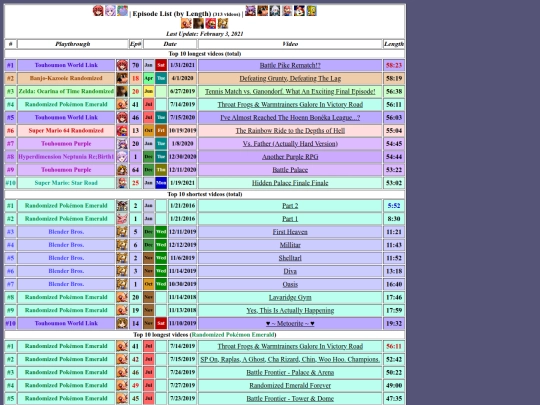This screenshot has width=540, height=405.
Task: Click the brown-haired Link icon below the title
Action: click(198, 23)
